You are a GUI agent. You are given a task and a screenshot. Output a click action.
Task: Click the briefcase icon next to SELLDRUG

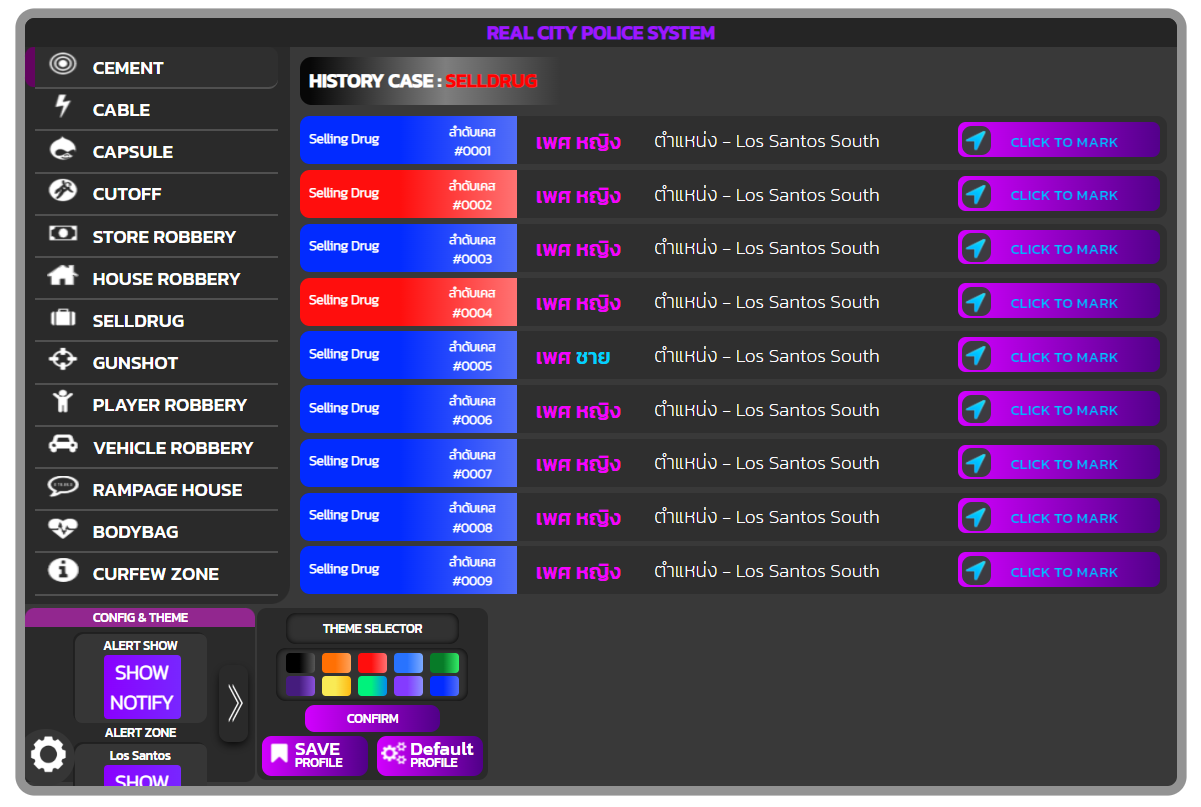62,320
